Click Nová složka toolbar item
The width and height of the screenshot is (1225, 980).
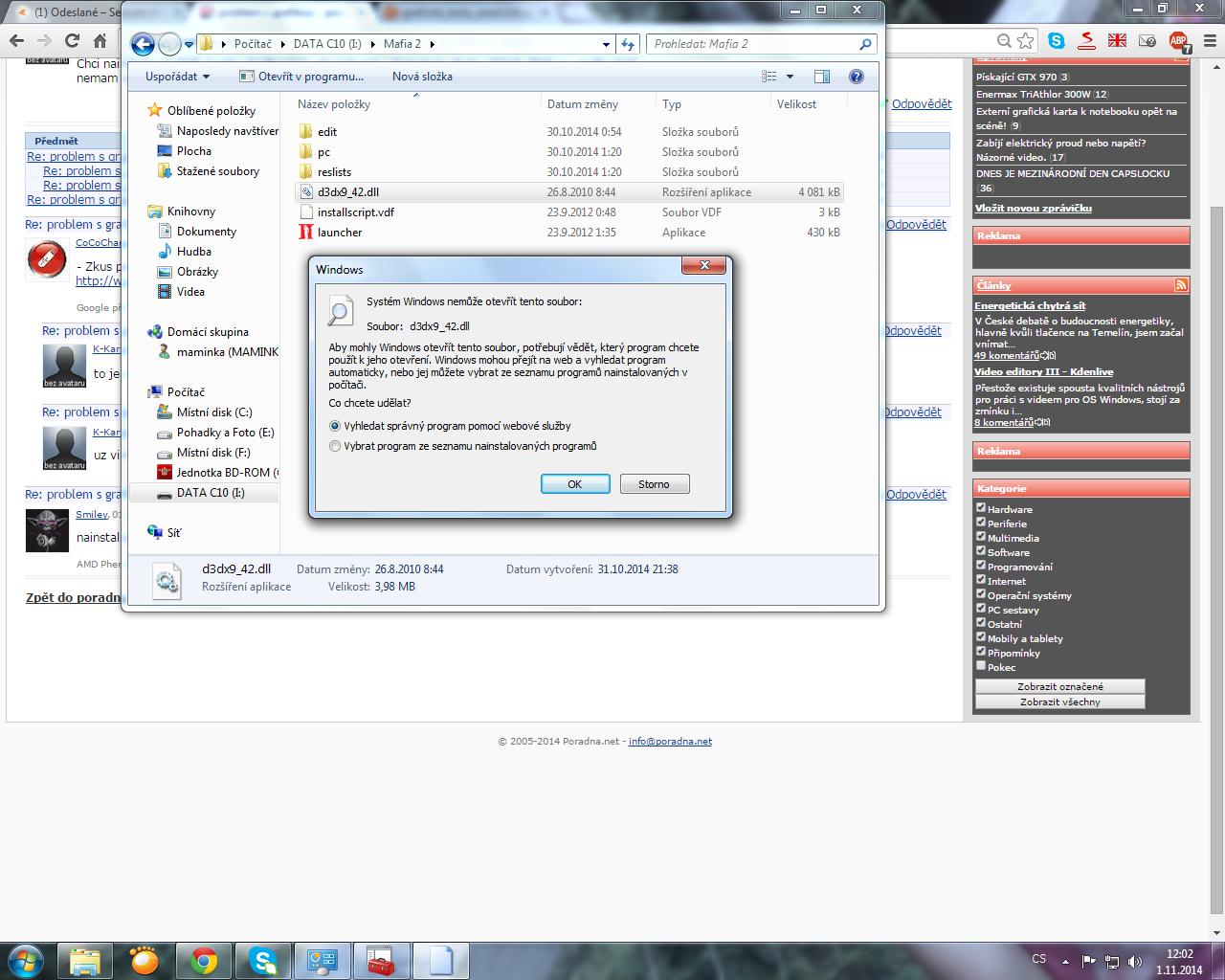tap(422, 77)
